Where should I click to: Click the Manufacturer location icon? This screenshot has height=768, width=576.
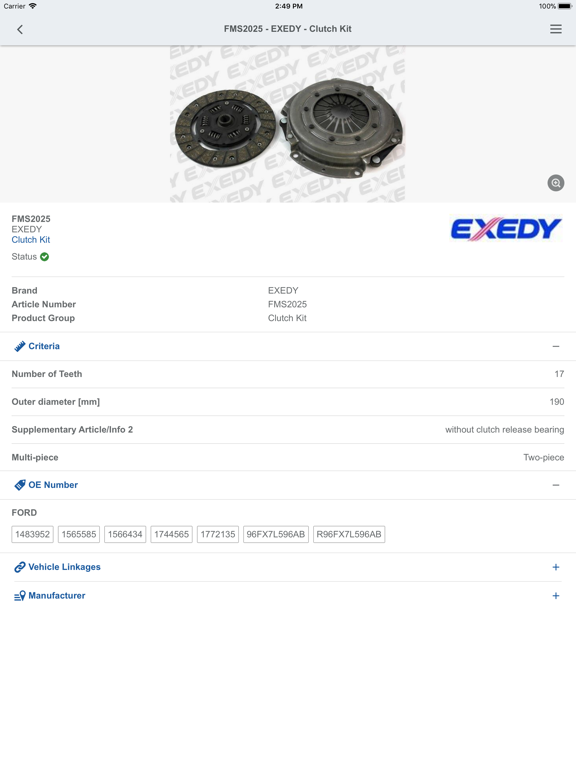pos(20,596)
